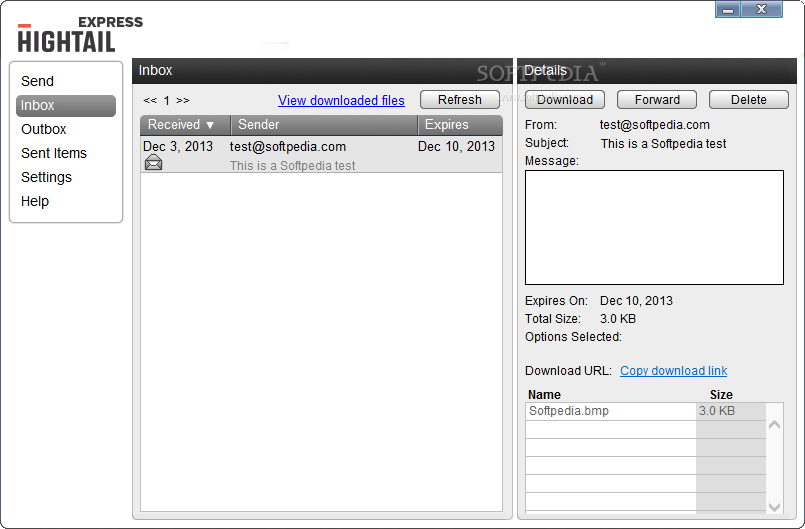Select page number 1
This screenshot has height=529, width=805.
point(166,101)
